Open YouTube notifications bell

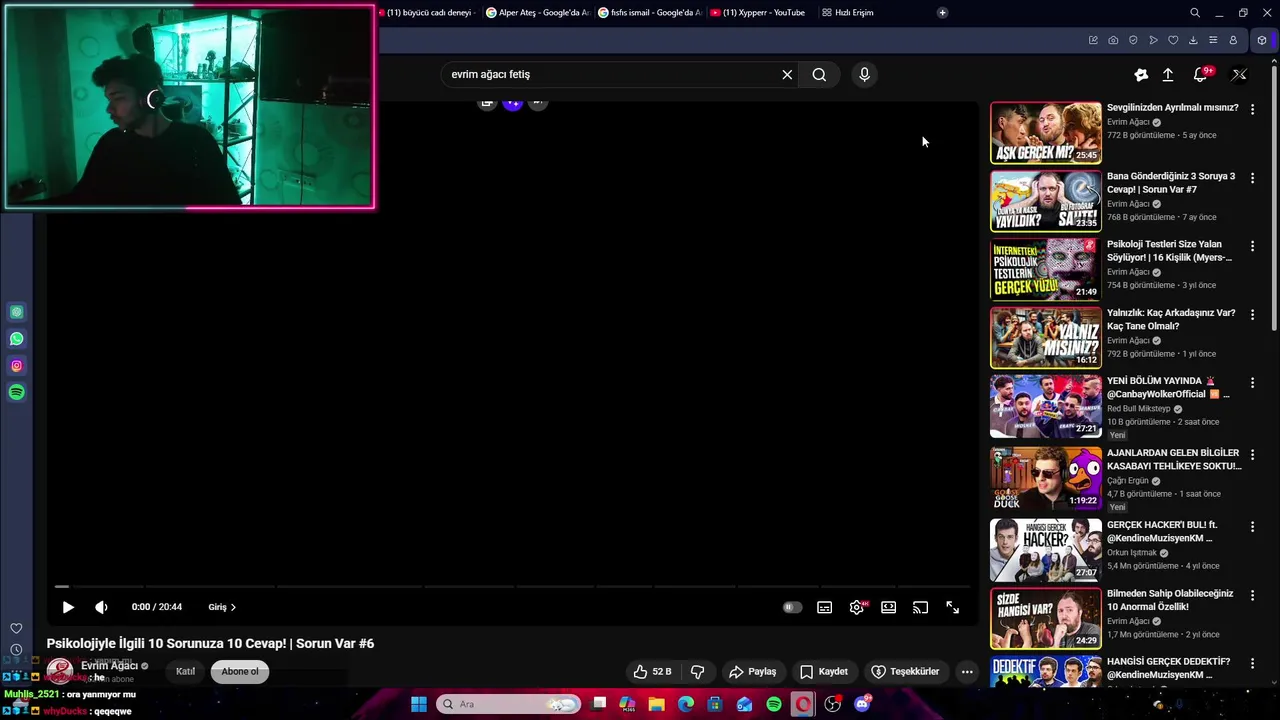tap(1200, 75)
